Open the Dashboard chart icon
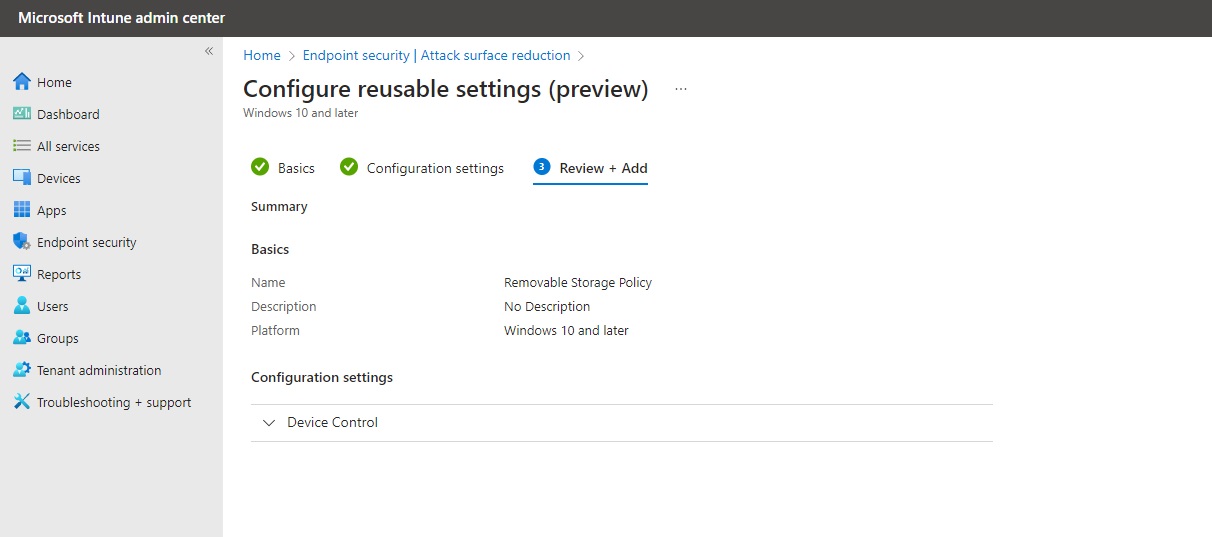Image resolution: width=1212 pixels, height=537 pixels. (x=22, y=114)
